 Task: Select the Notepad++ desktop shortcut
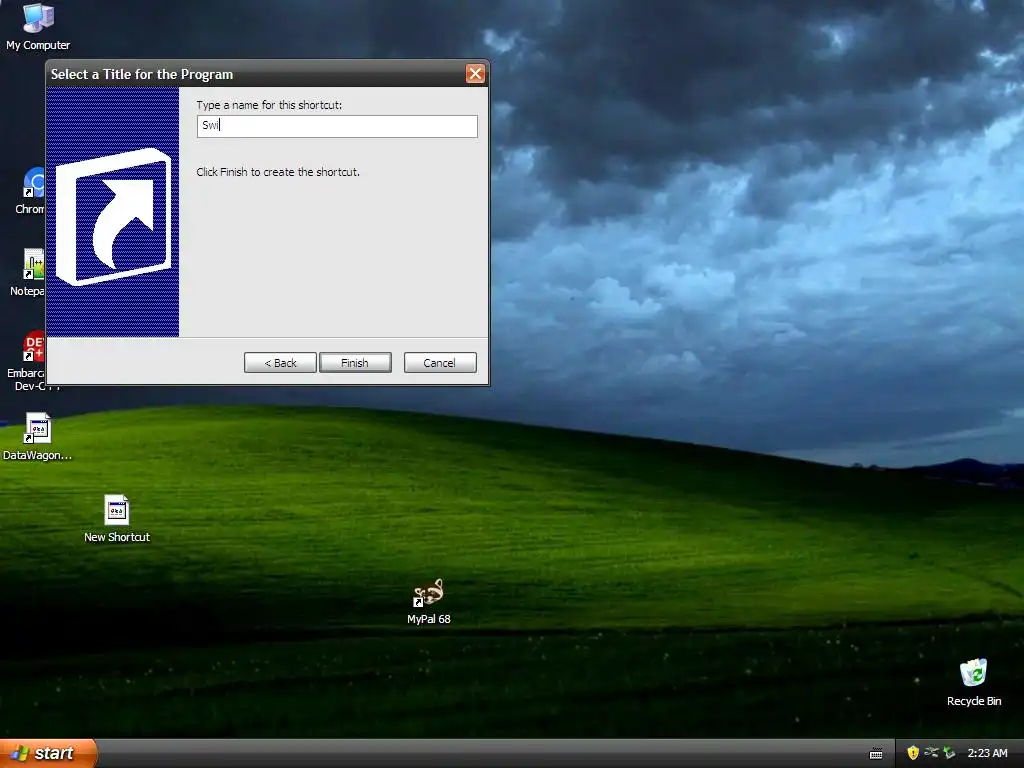pos(29,272)
